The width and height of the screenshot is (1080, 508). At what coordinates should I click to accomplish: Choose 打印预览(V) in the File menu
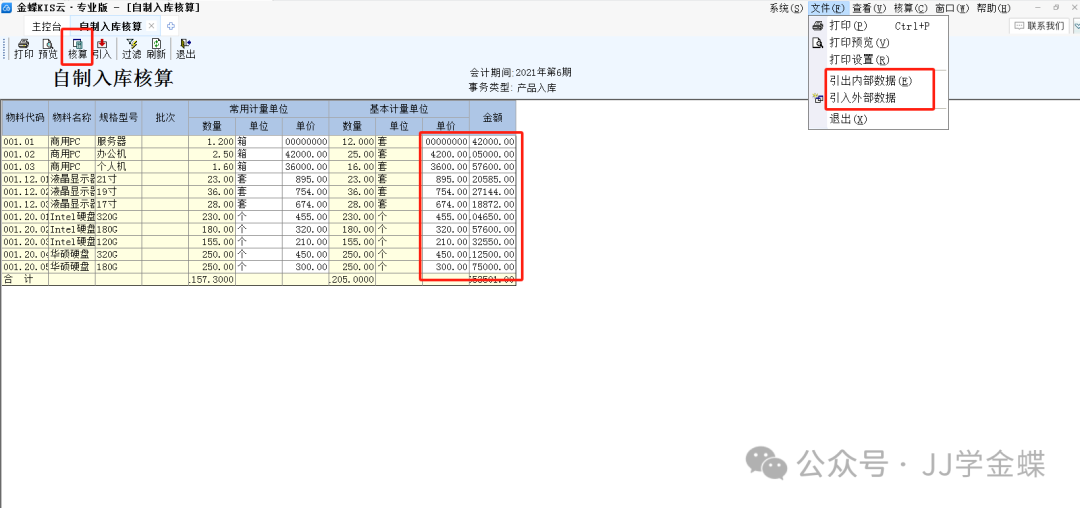coord(858,43)
